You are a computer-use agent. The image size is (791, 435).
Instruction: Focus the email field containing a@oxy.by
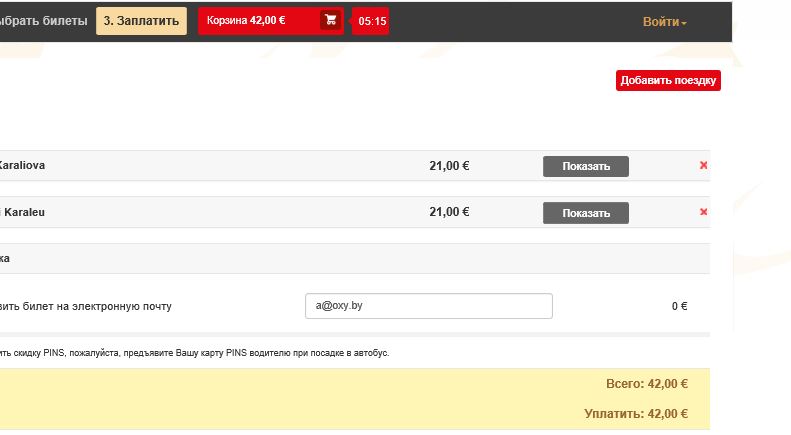(x=428, y=306)
